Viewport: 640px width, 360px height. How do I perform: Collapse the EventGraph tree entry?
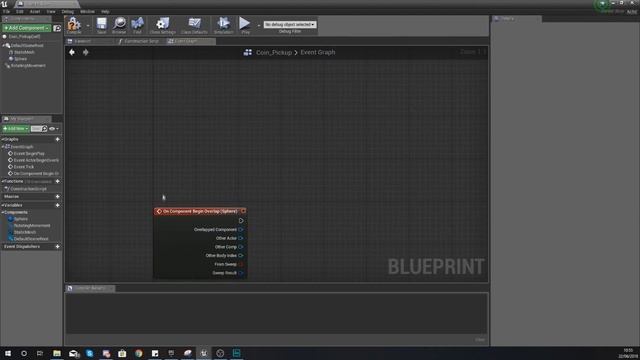point(3,147)
